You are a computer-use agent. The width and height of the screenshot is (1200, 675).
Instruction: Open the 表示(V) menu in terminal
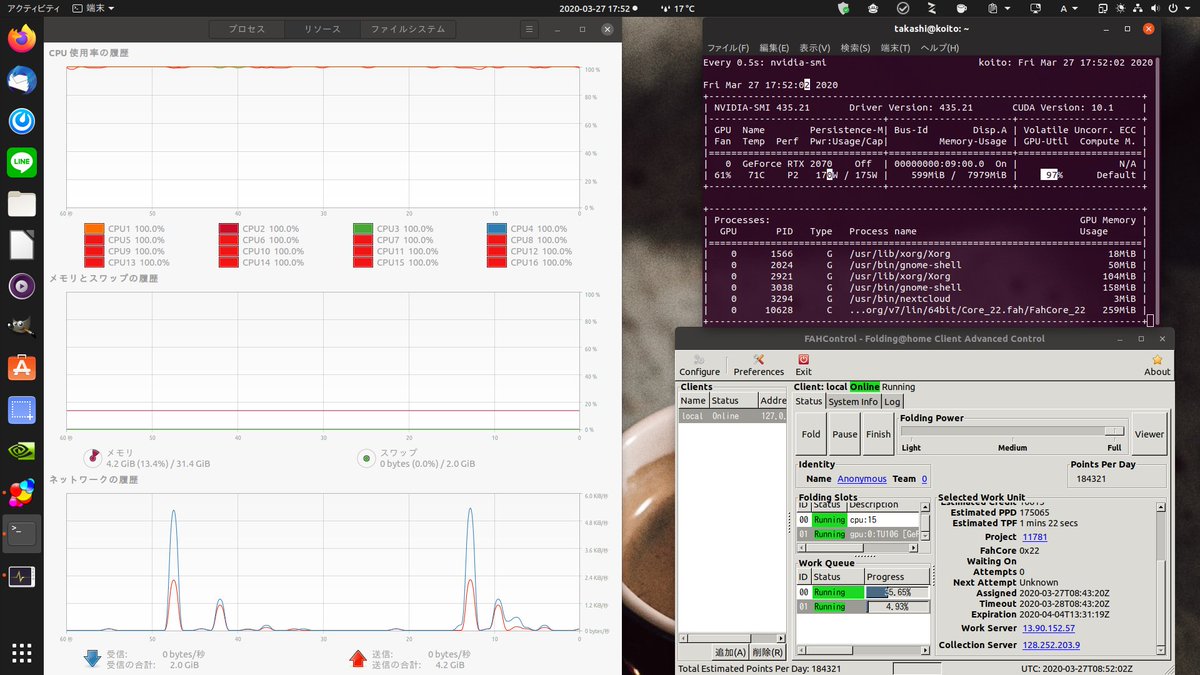click(x=815, y=48)
